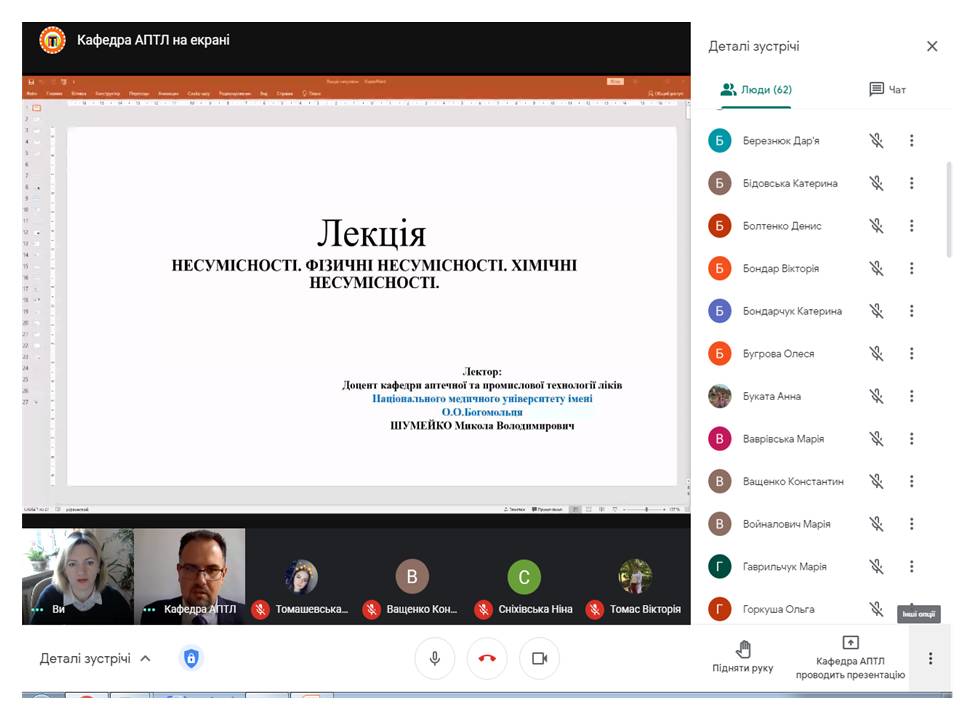
Task: Open more options for Буката Анна
Action: pos(912,396)
